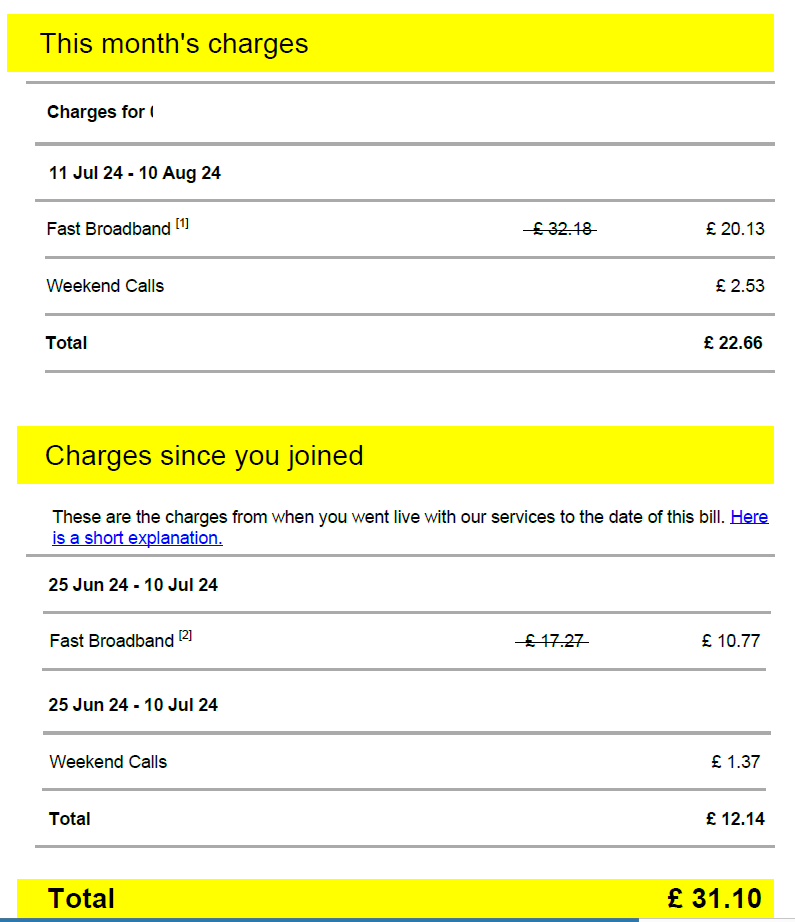795x922 pixels.
Task: Click the discounted £ 20.13 broadband charge
Action: [735, 229]
